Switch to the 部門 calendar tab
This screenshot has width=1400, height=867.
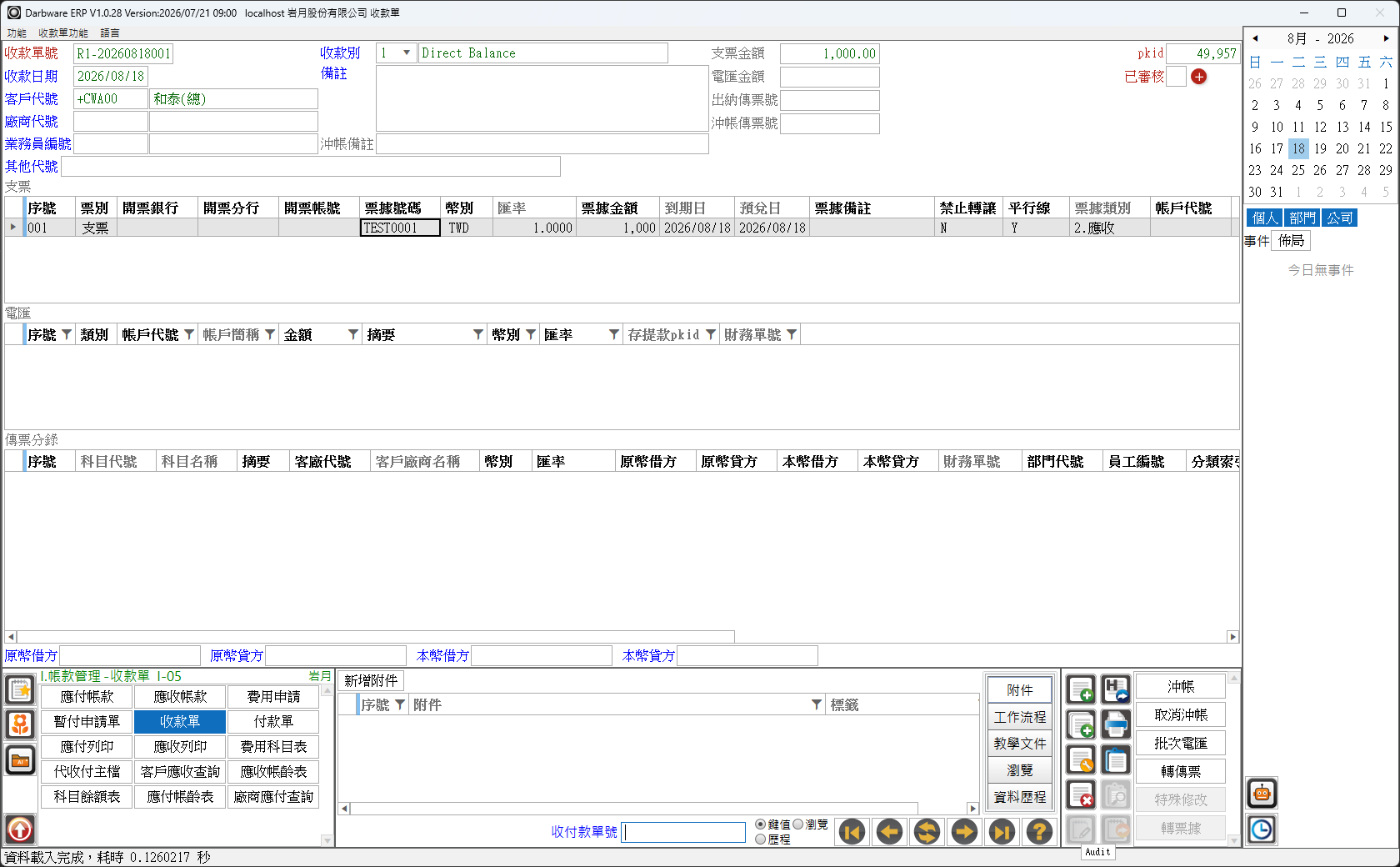point(1302,218)
